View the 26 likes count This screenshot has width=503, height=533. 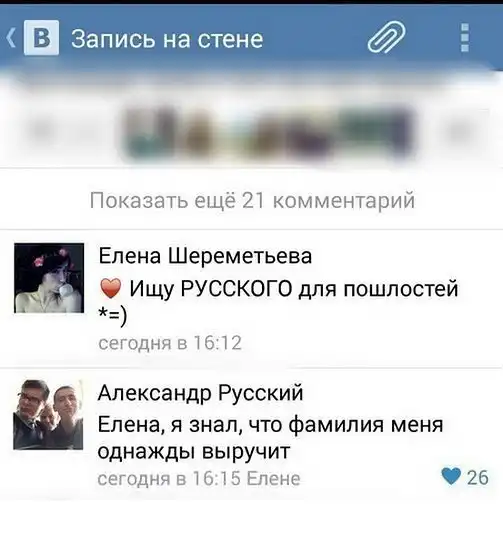(x=478, y=477)
